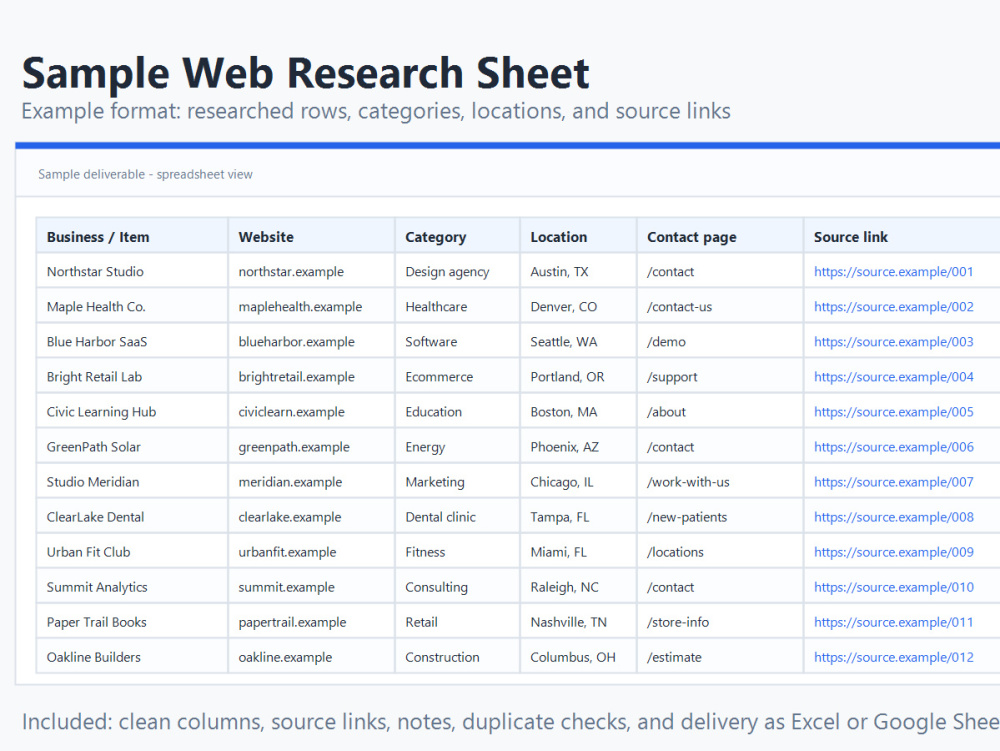1000x751 pixels.
Task: Click the Category column header
Action: pyautogui.click(x=457, y=236)
